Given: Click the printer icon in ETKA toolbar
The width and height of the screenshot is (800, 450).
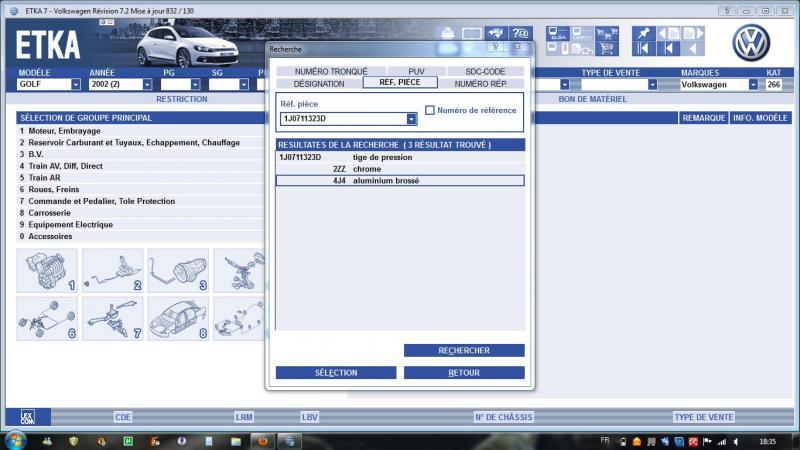Looking at the screenshot, I should pos(448,33).
